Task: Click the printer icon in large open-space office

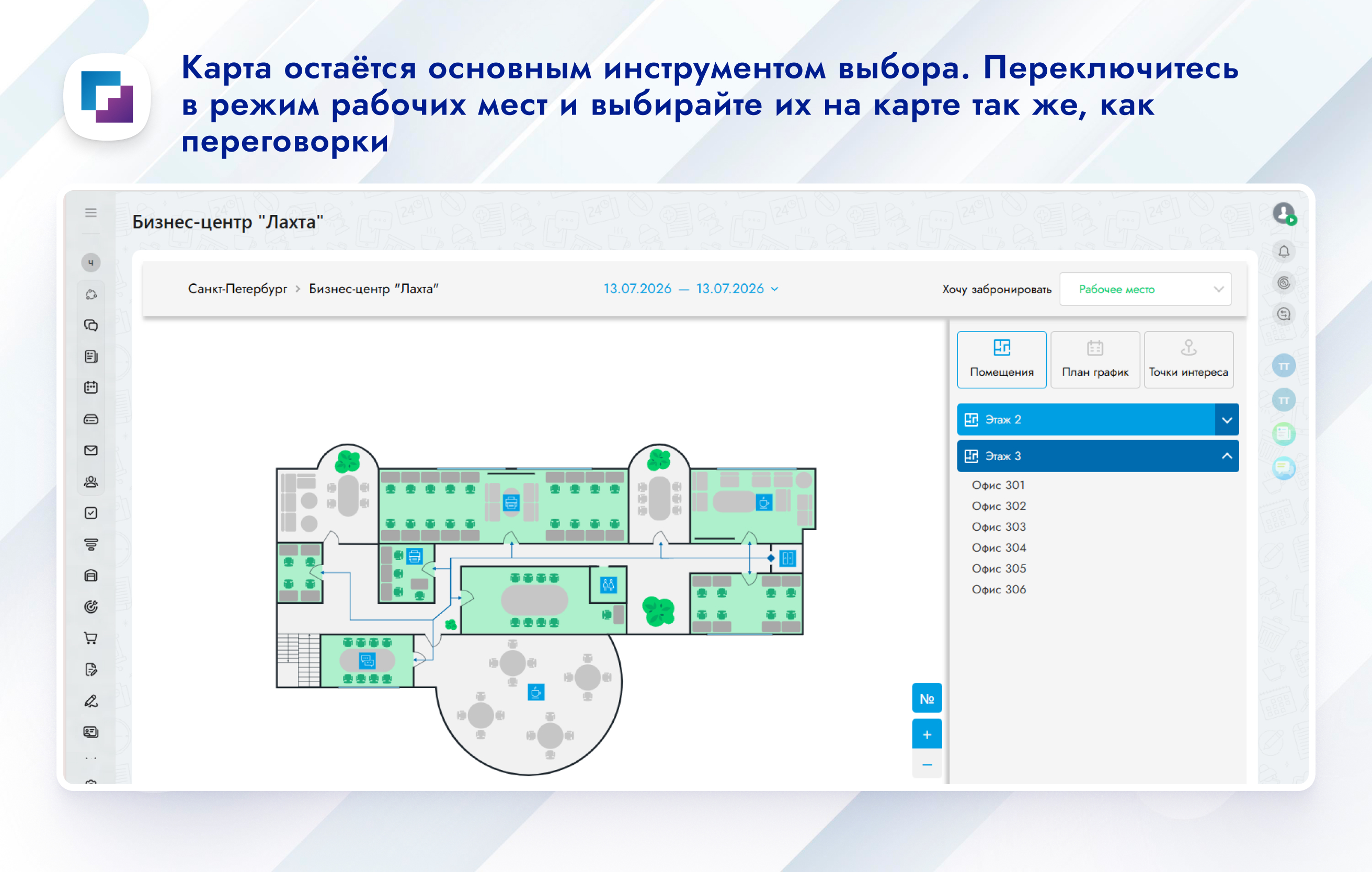Action: [x=511, y=502]
